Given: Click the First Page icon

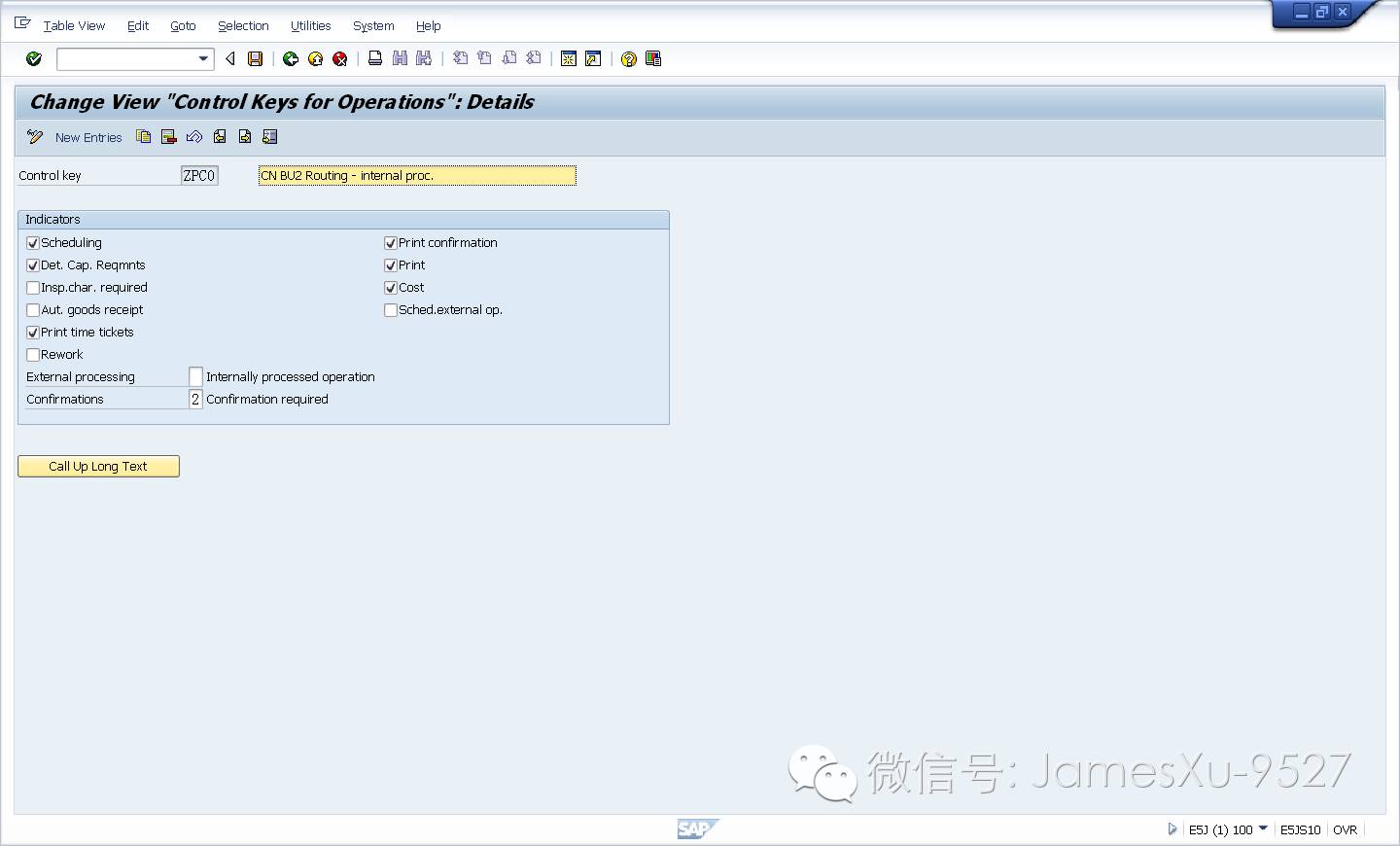Looking at the screenshot, I should (460, 58).
